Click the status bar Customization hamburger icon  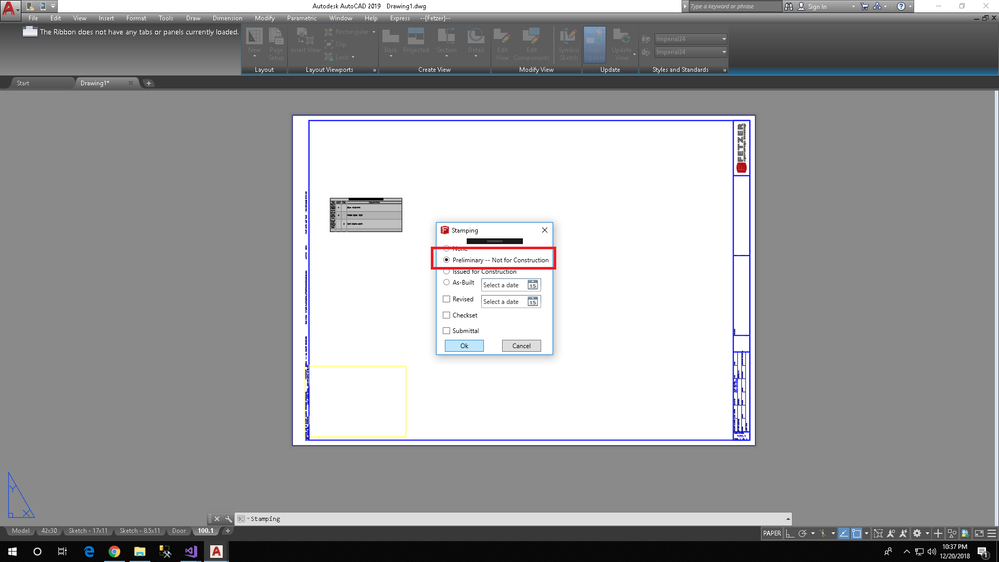pos(990,533)
